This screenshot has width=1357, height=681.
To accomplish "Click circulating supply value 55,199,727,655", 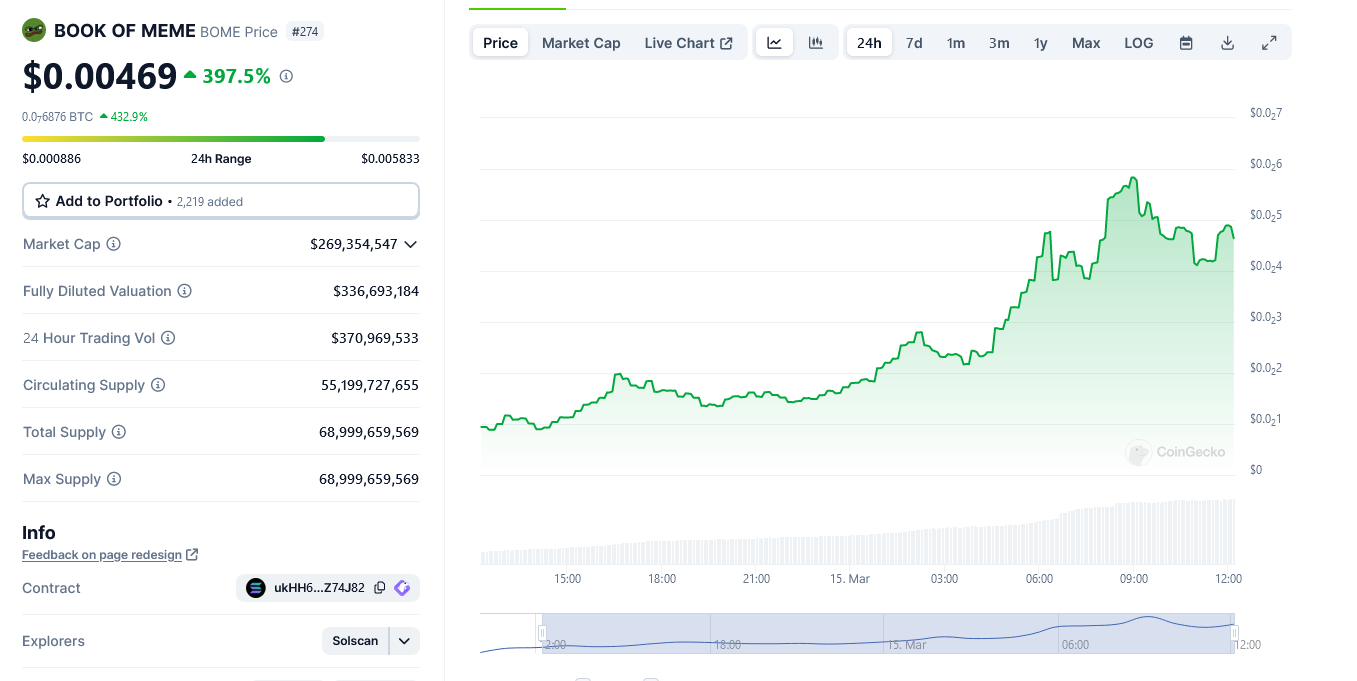I will 370,385.
